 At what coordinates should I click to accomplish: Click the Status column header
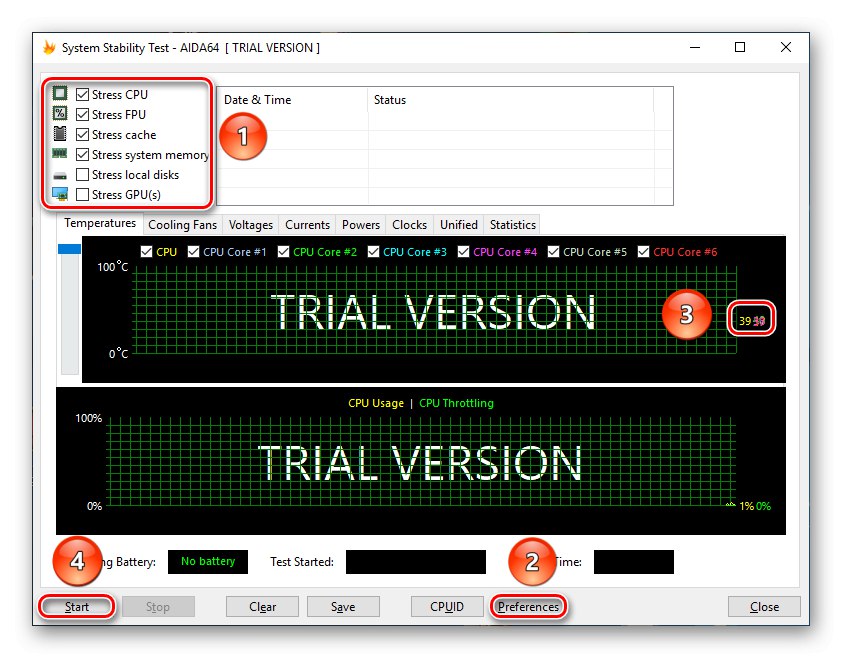[x=511, y=100]
